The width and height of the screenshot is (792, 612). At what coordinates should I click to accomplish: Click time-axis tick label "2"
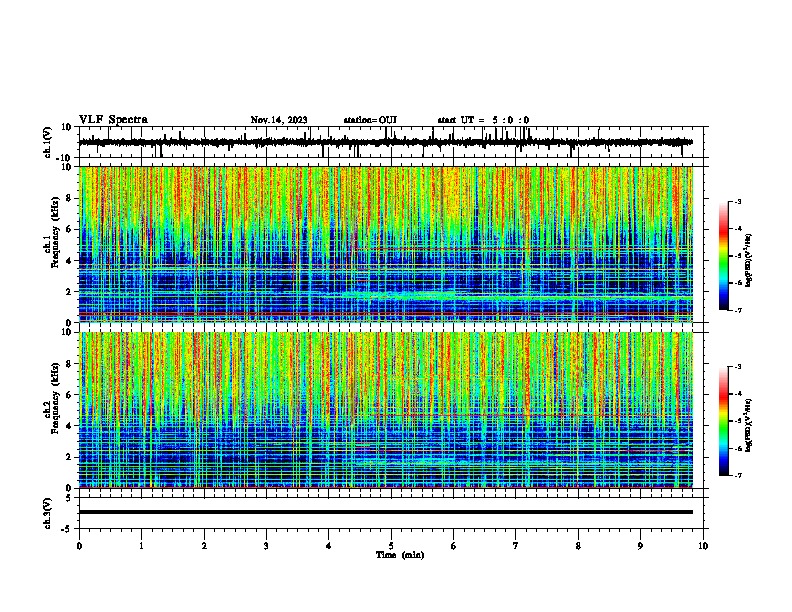204,546
